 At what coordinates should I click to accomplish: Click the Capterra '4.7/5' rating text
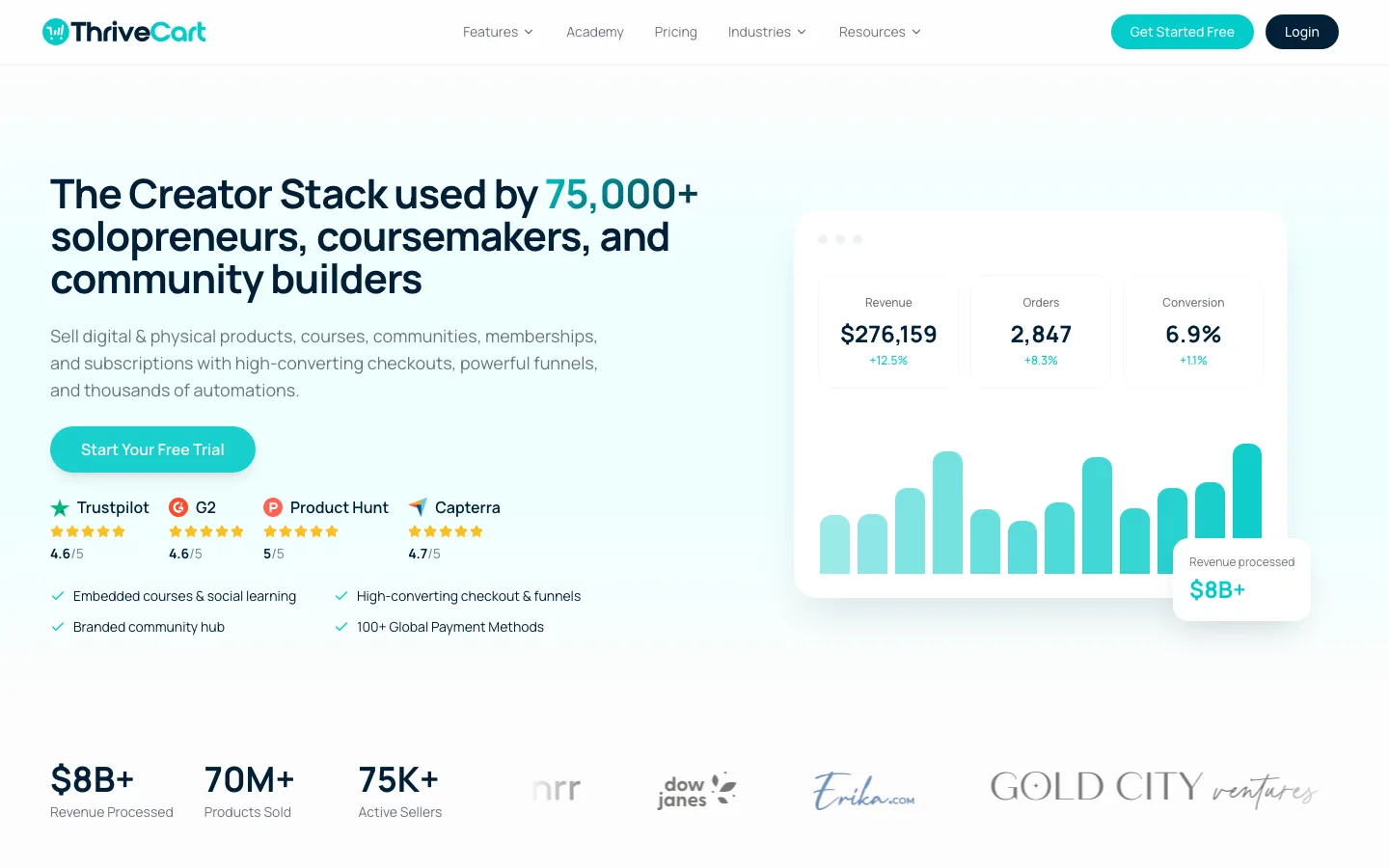pyautogui.click(x=424, y=554)
